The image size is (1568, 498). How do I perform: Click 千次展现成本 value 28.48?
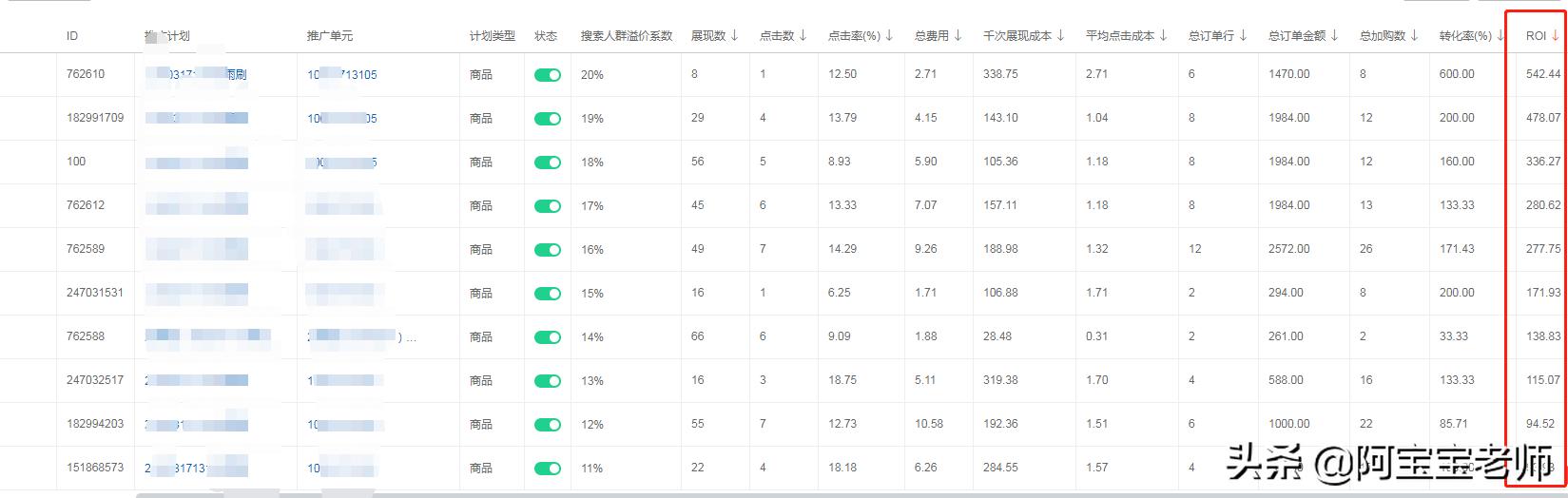(x=997, y=336)
